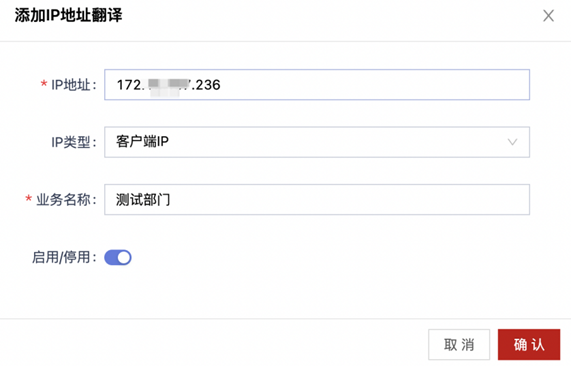Click the blurred middle part of the IP address
Viewport: 571px width, 366px height.
click(168, 86)
